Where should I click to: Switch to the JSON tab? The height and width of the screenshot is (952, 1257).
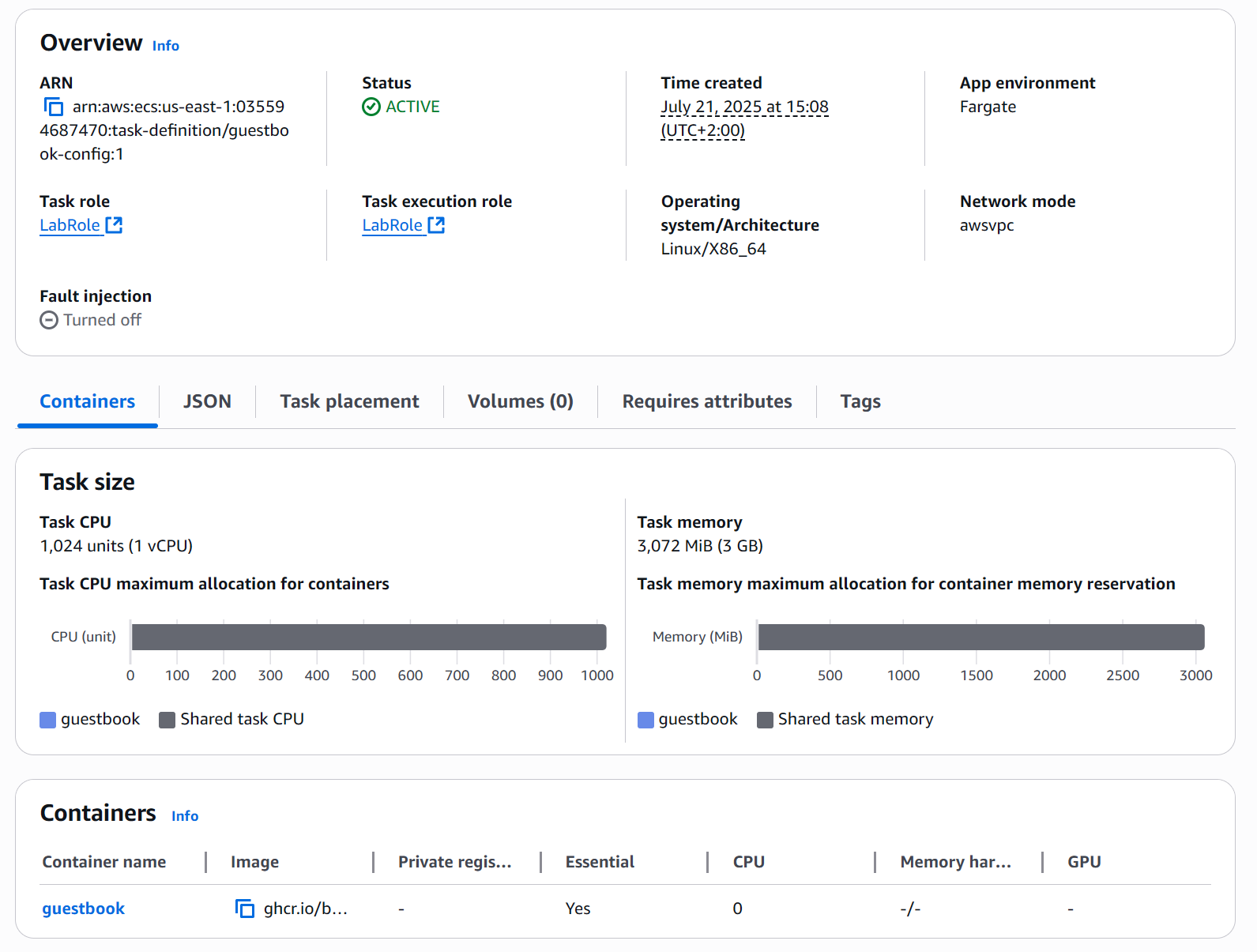tap(207, 401)
